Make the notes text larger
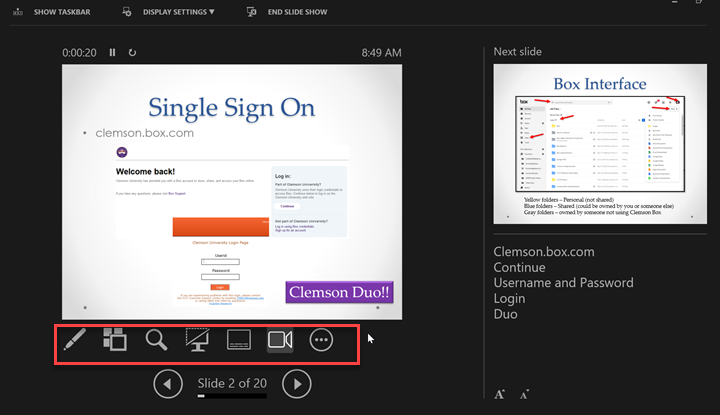720x415 pixels. click(x=500, y=394)
